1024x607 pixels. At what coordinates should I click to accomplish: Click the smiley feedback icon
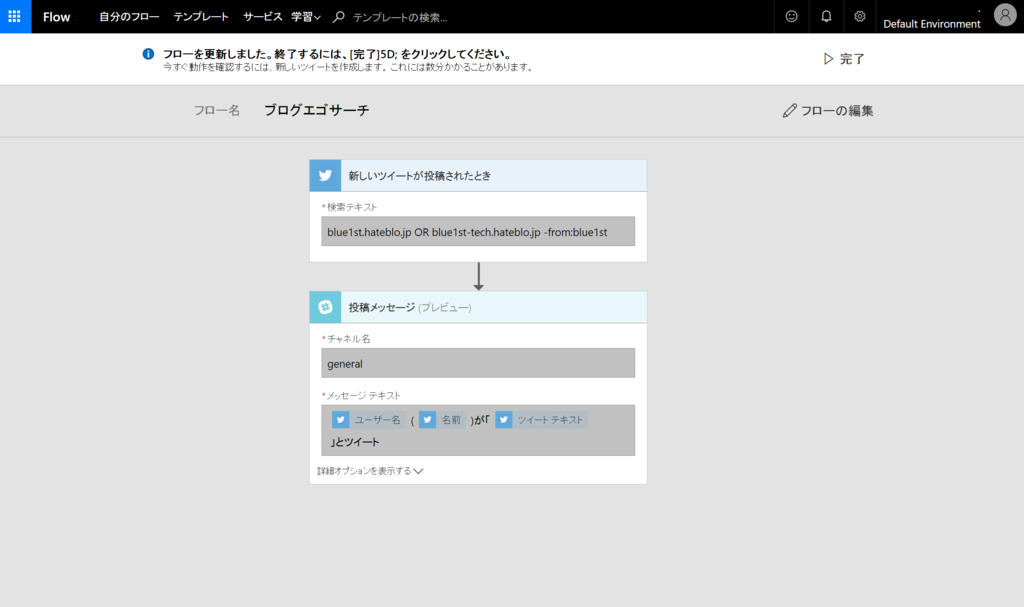(x=792, y=16)
